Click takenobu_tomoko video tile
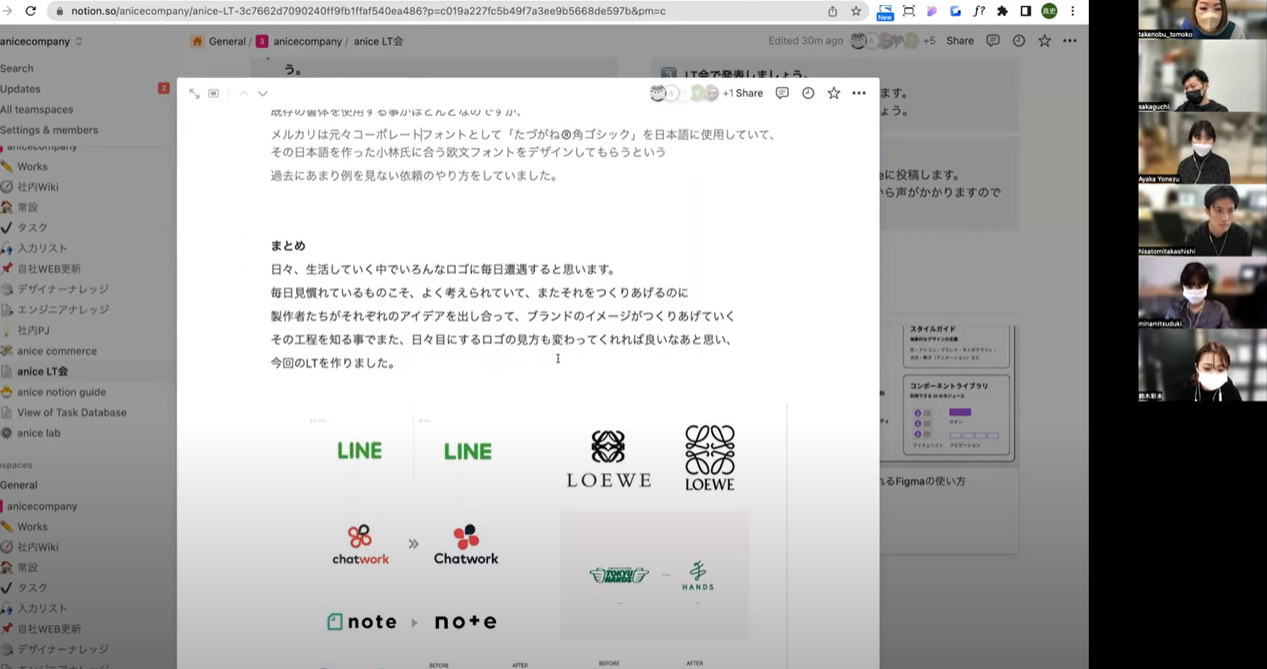Image resolution: width=1267 pixels, height=669 pixels. pyautogui.click(x=1201, y=19)
